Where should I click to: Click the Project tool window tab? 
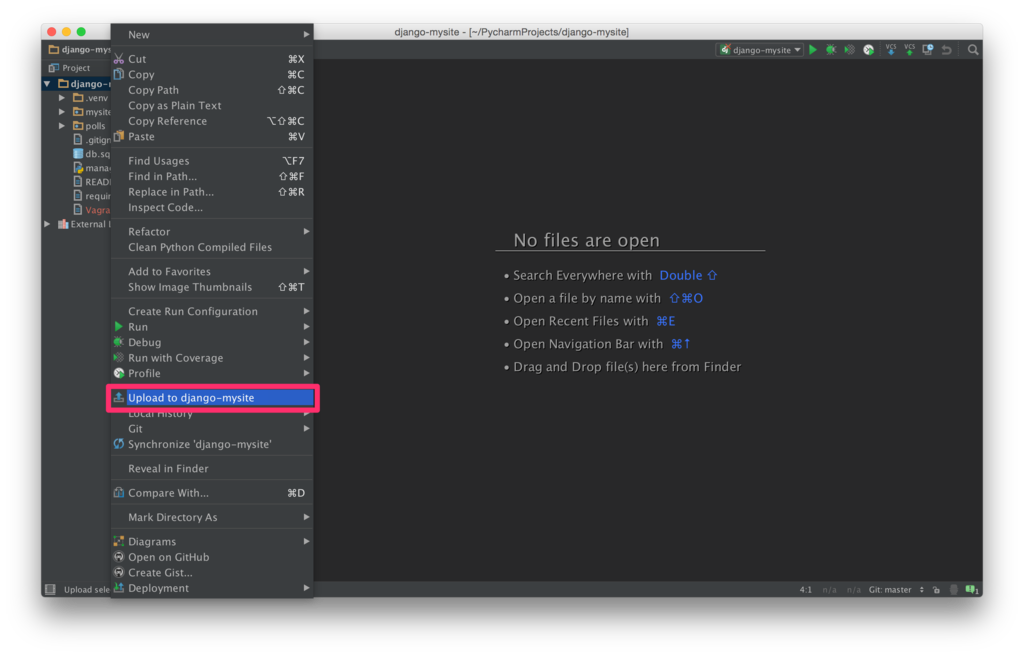[70, 67]
